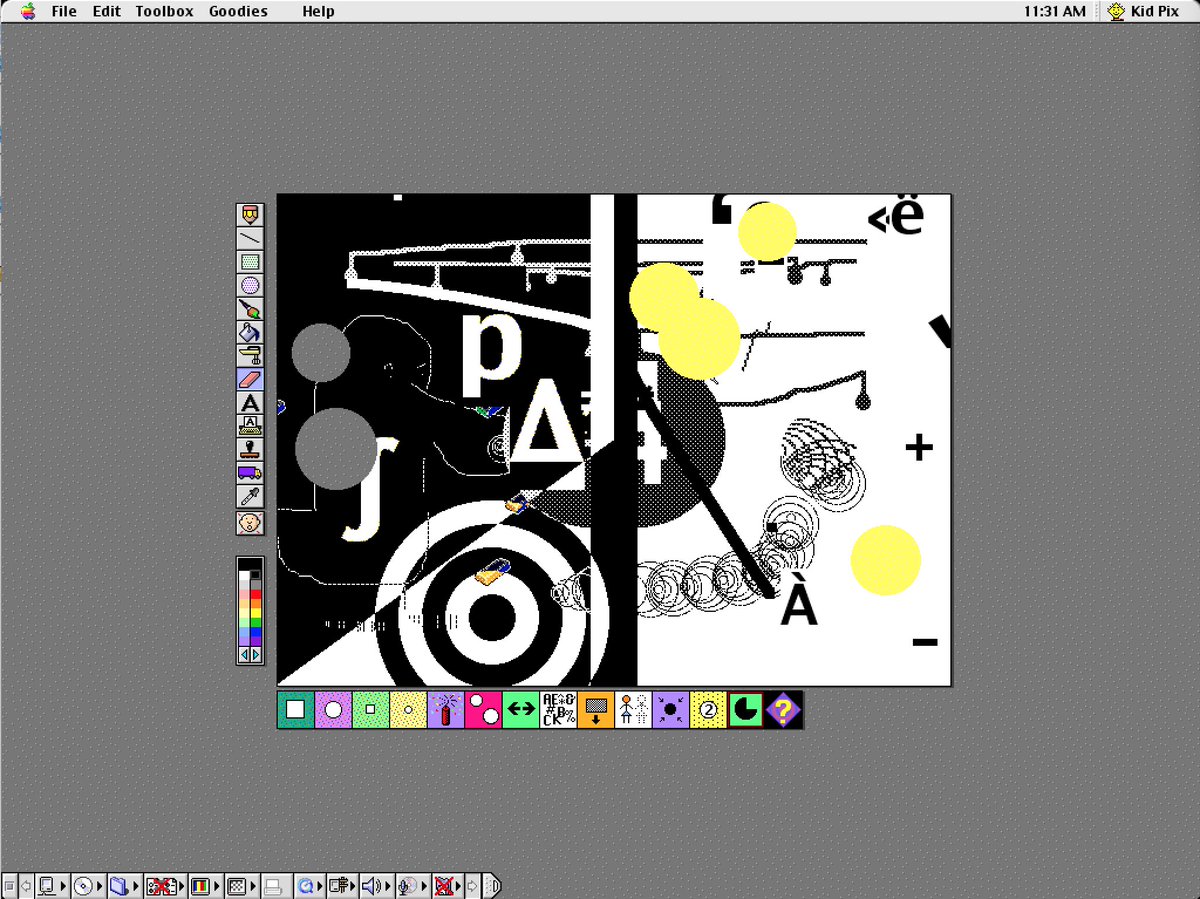Pick the yellow color swatch in palette
1200x899 pixels.
pos(256,613)
